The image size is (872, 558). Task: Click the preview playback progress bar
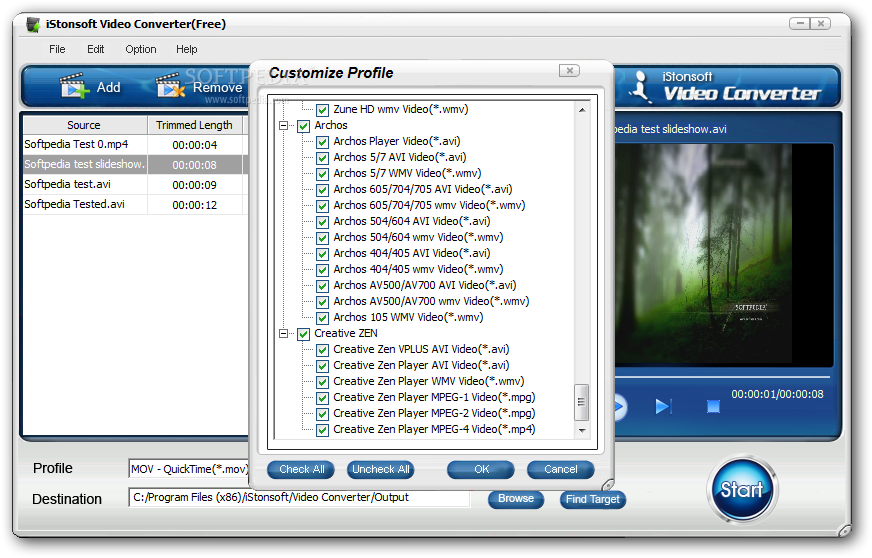(722, 377)
